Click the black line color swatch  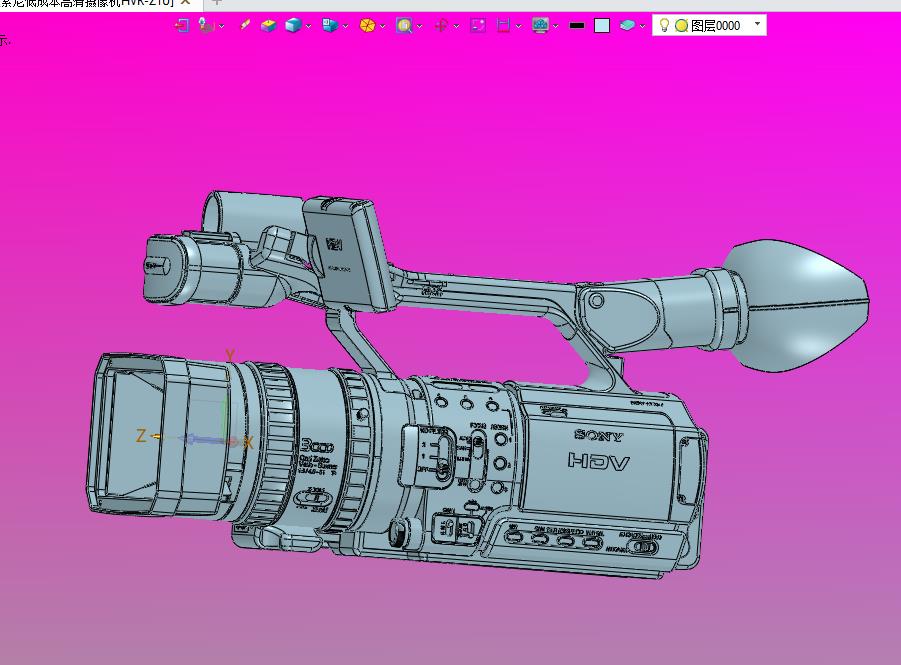tap(577, 26)
